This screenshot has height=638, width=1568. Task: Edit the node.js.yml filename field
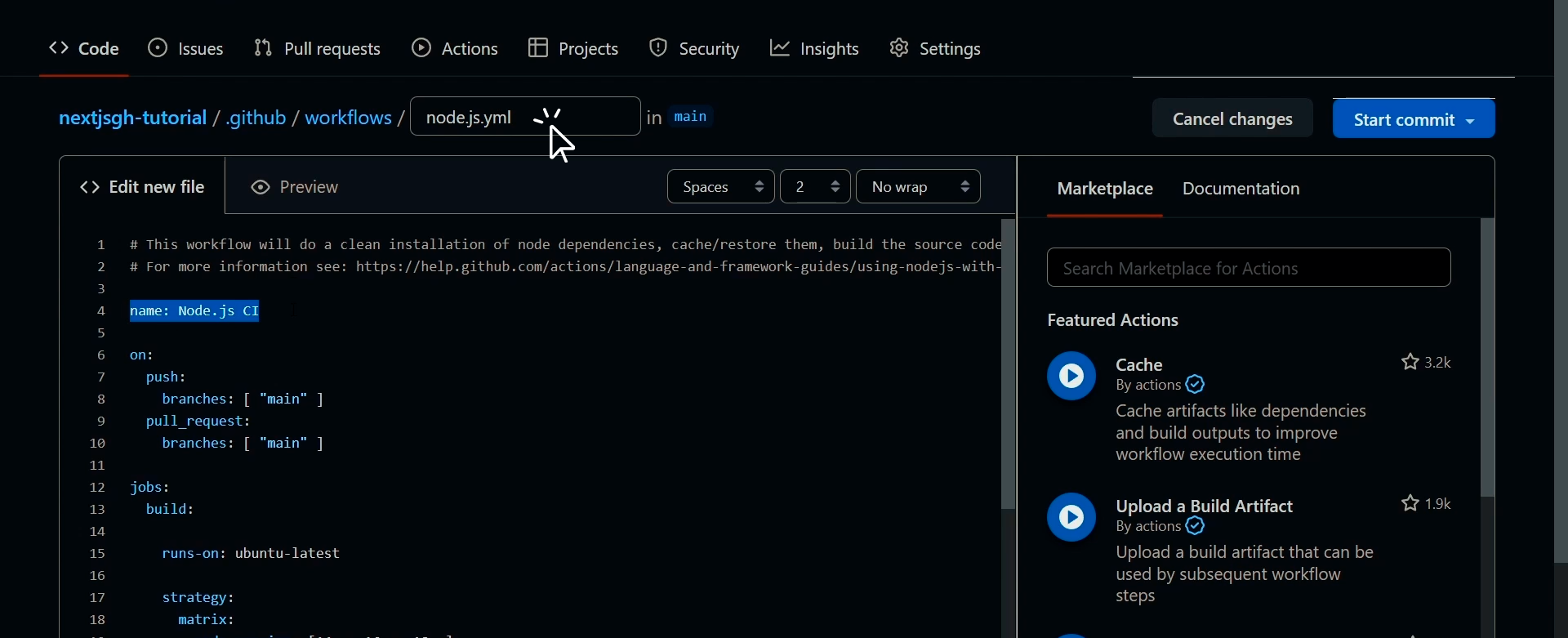(x=525, y=116)
